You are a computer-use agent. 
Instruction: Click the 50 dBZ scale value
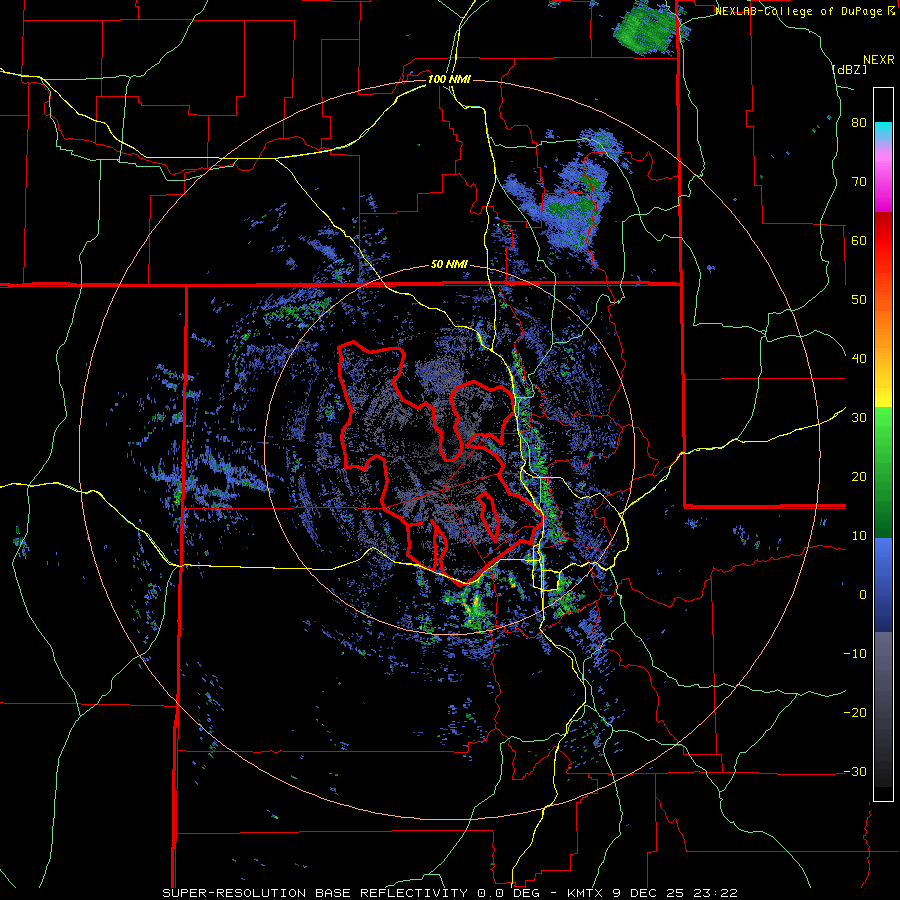pos(859,300)
